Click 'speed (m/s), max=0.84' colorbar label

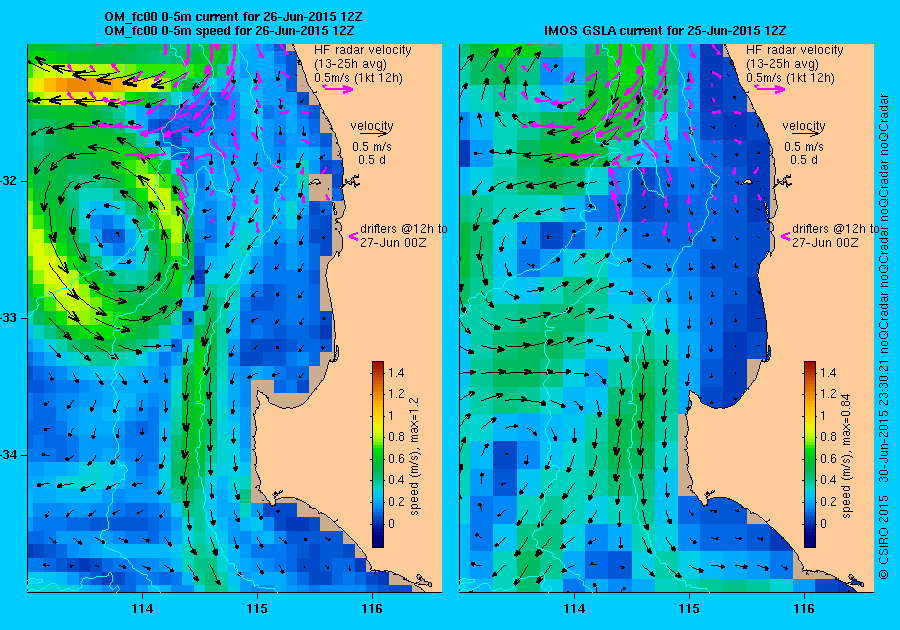847,456
